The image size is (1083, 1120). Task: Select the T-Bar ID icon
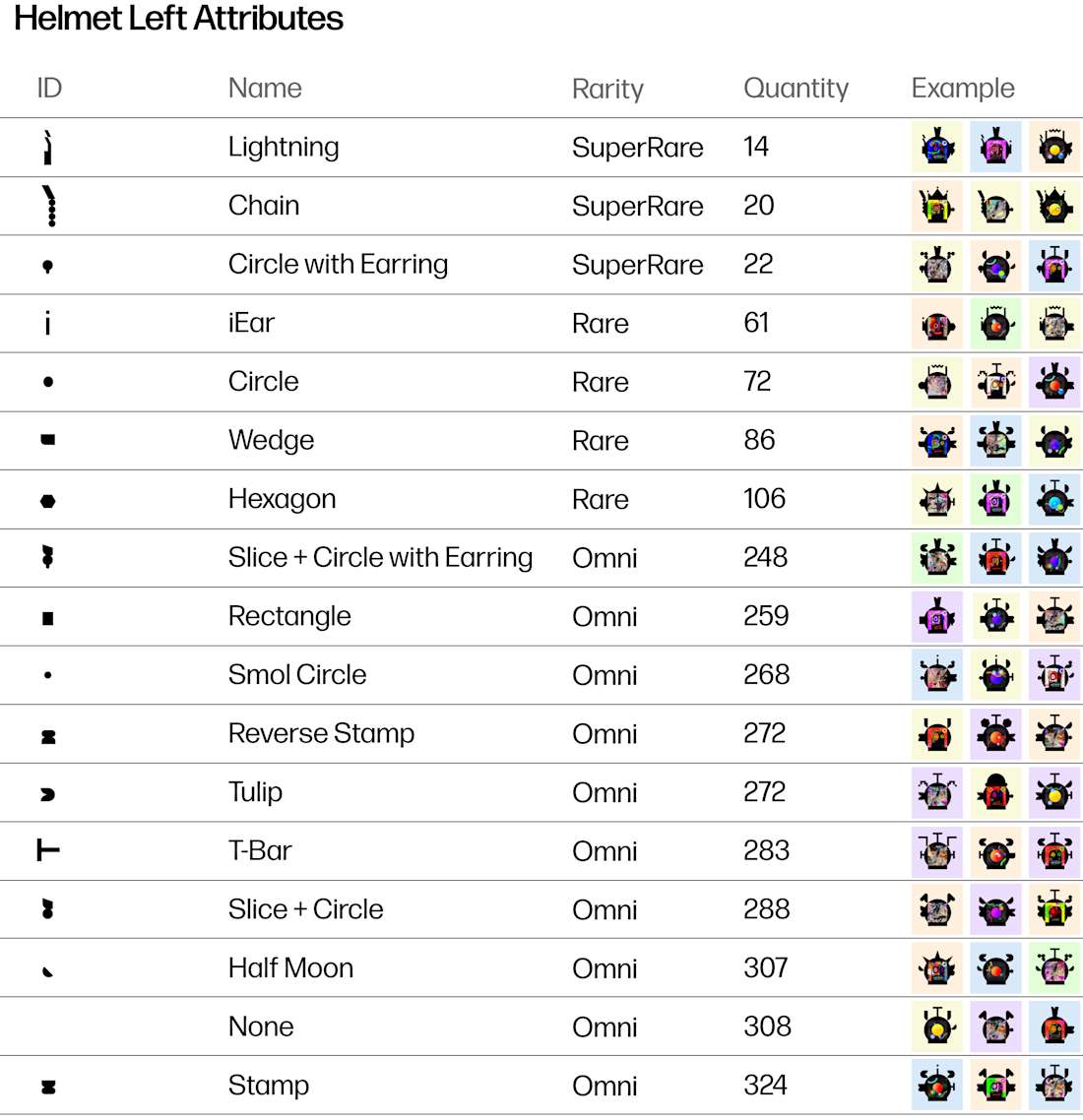(48, 850)
